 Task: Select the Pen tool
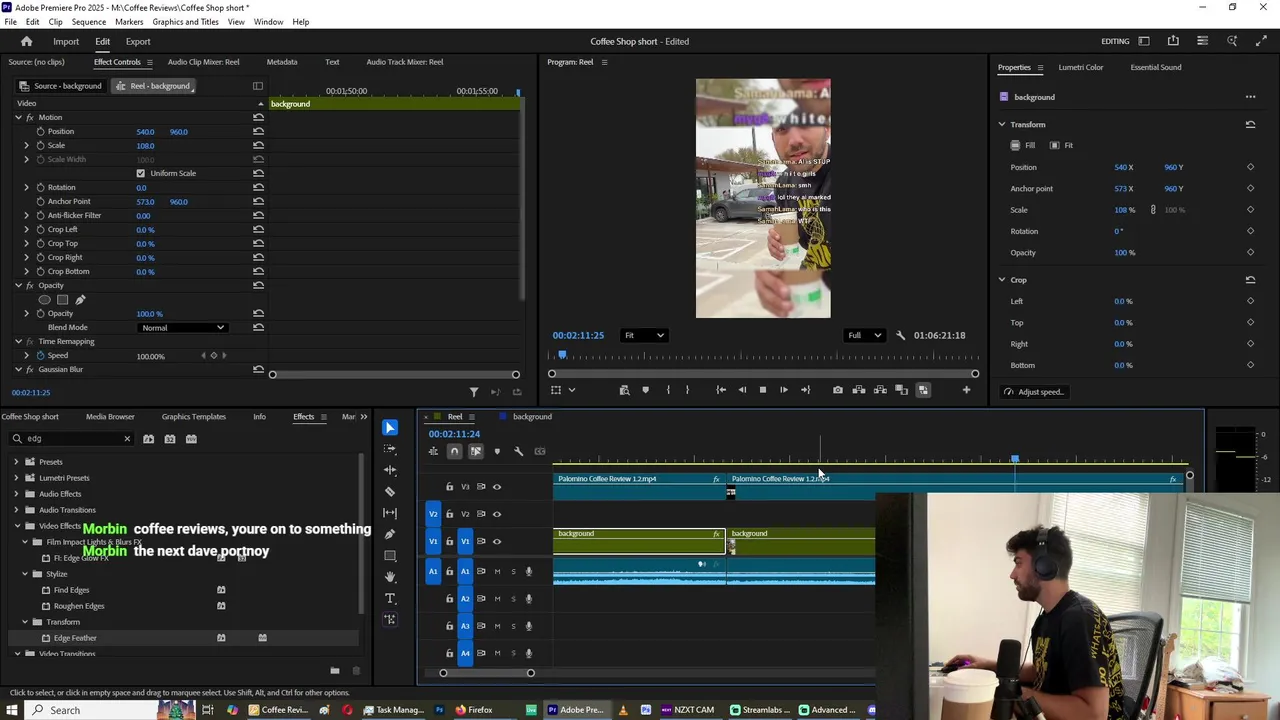point(390,534)
